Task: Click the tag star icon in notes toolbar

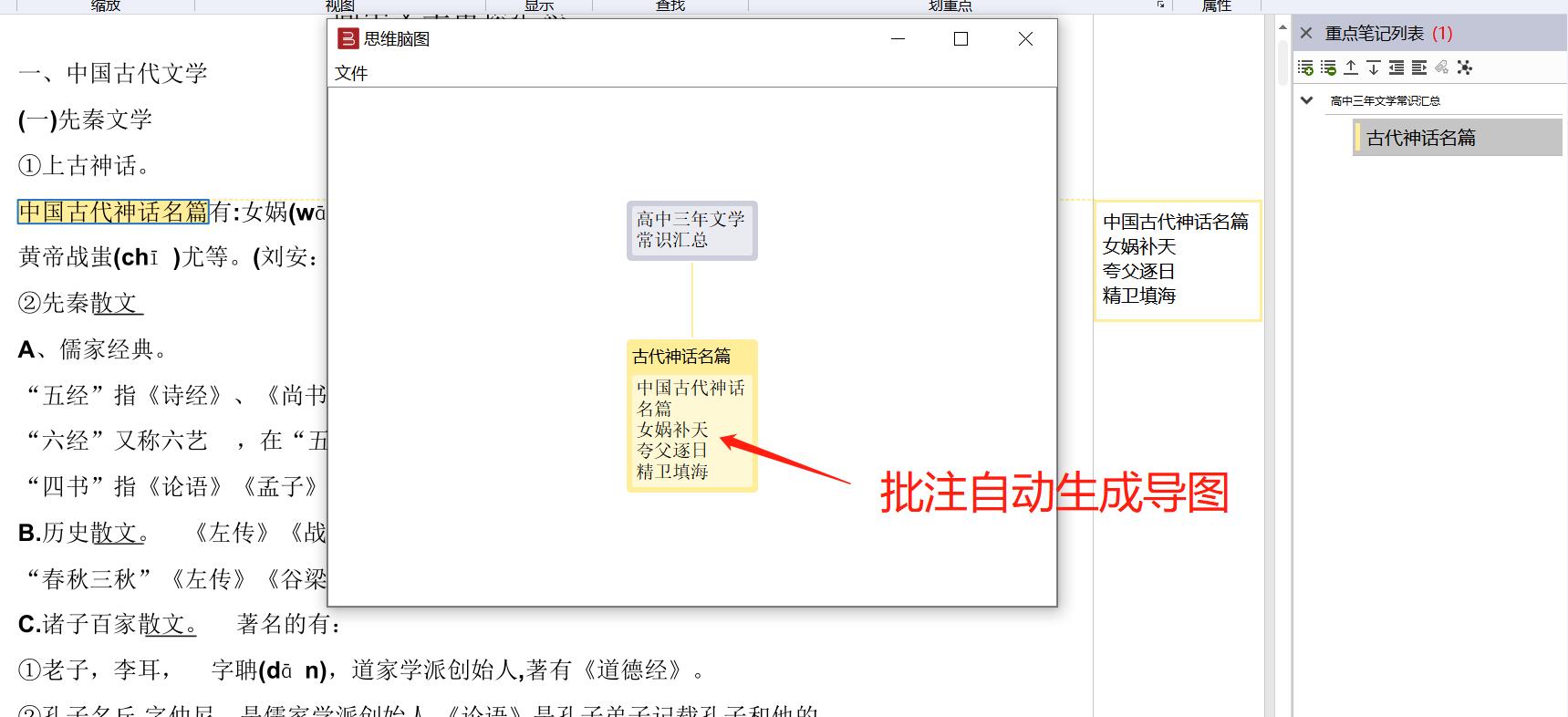Action: (x=1441, y=68)
